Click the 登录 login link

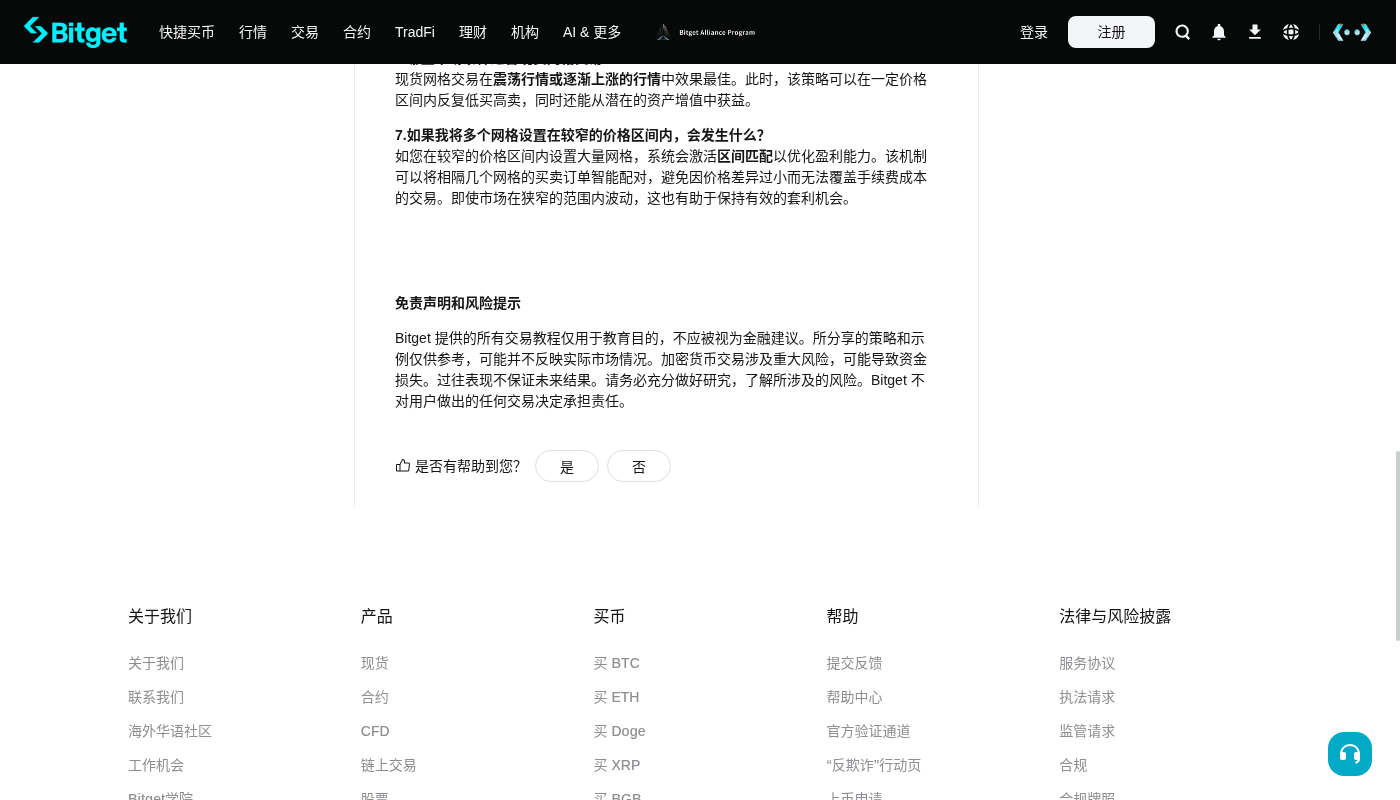[x=1034, y=32]
